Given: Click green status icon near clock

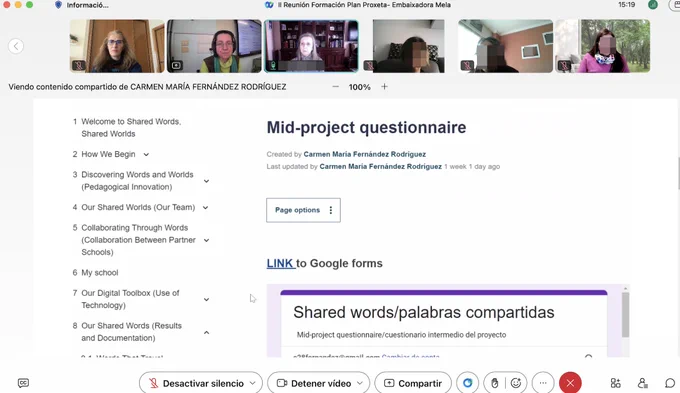Looking at the screenshot, I should (x=653, y=5).
